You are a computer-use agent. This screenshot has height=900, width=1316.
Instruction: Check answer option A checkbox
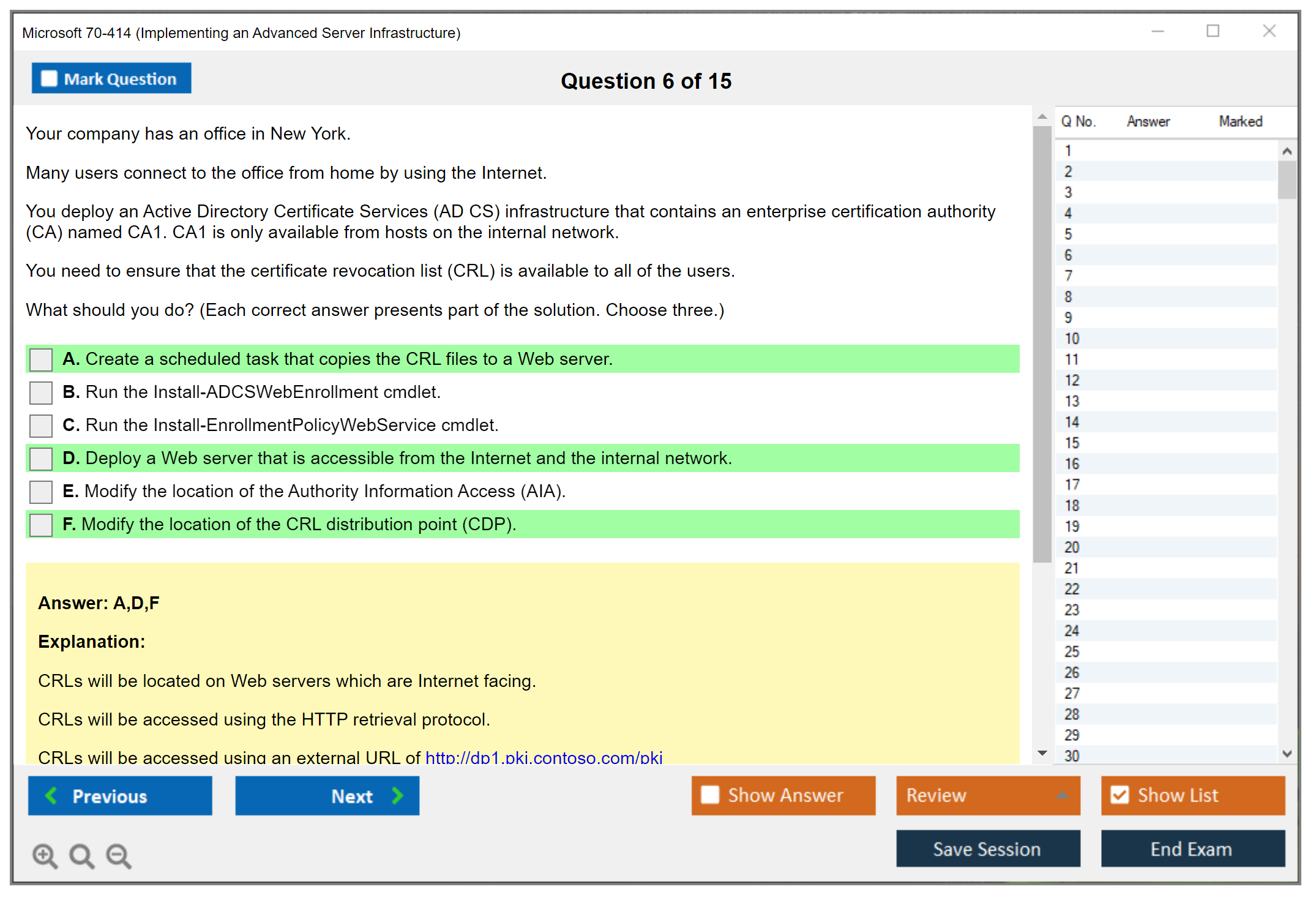click(x=41, y=359)
